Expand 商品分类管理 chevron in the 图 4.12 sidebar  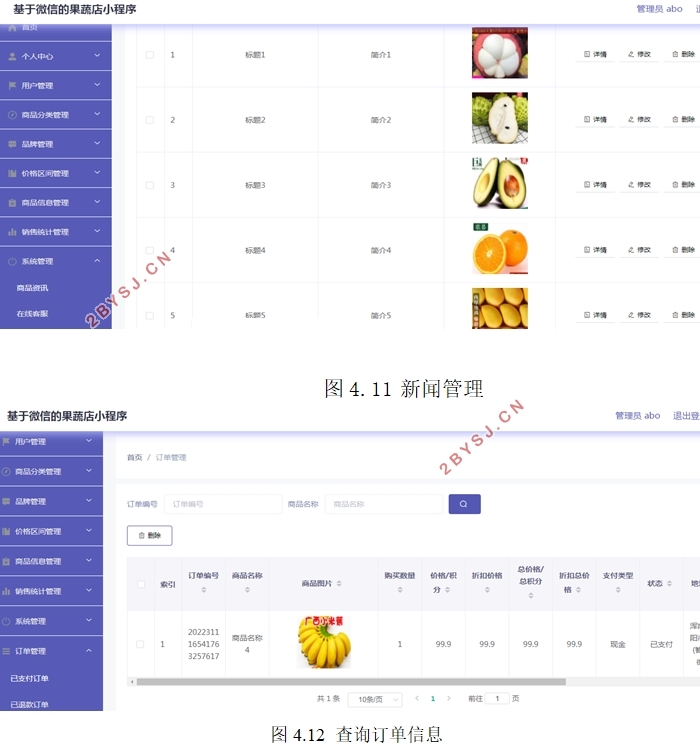89,471
